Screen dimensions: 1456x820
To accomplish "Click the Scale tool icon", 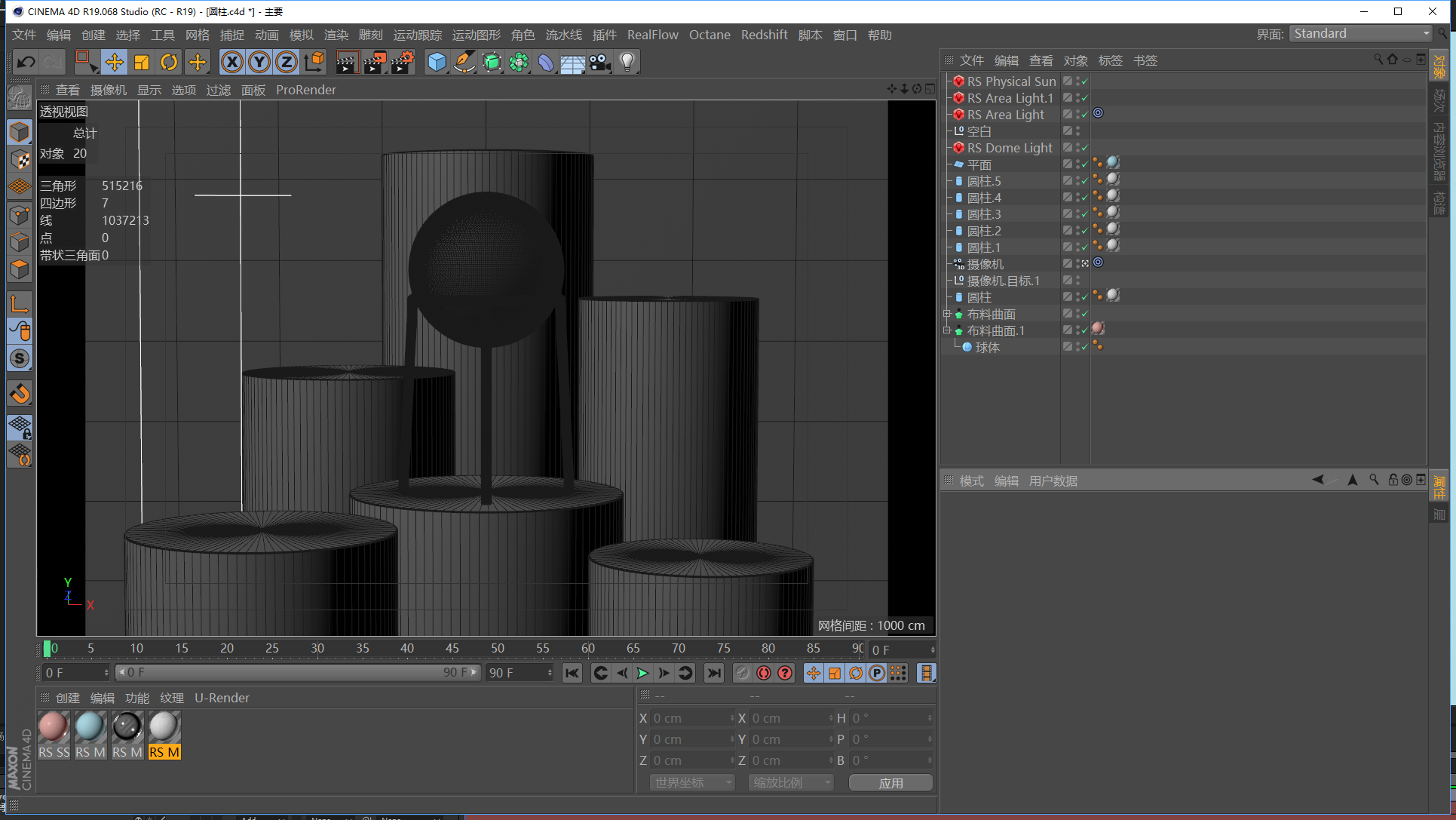I will (x=142, y=62).
